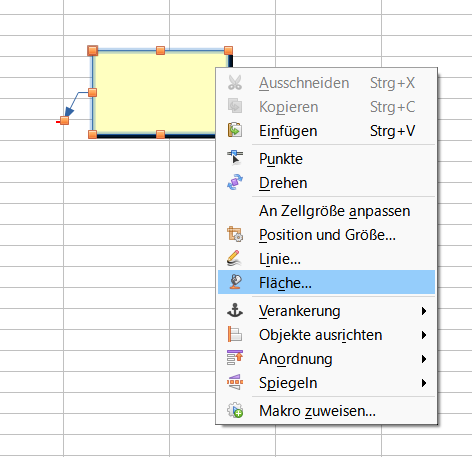Click the Einfügen paste icon

235,130
